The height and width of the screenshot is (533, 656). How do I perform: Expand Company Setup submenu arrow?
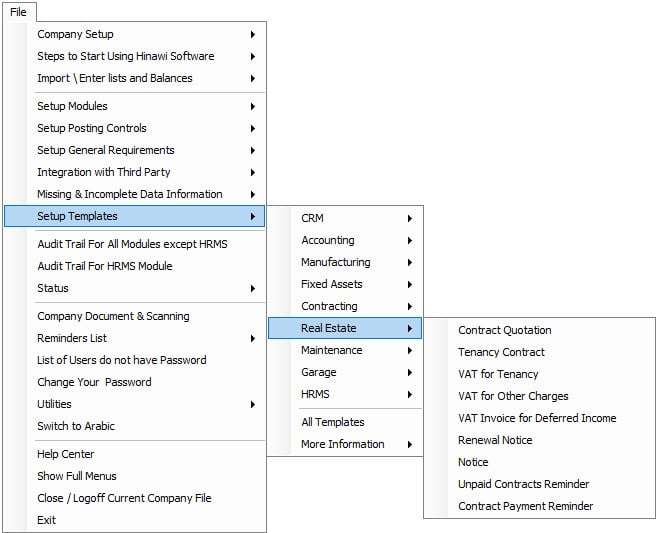click(x=253, y=34)
